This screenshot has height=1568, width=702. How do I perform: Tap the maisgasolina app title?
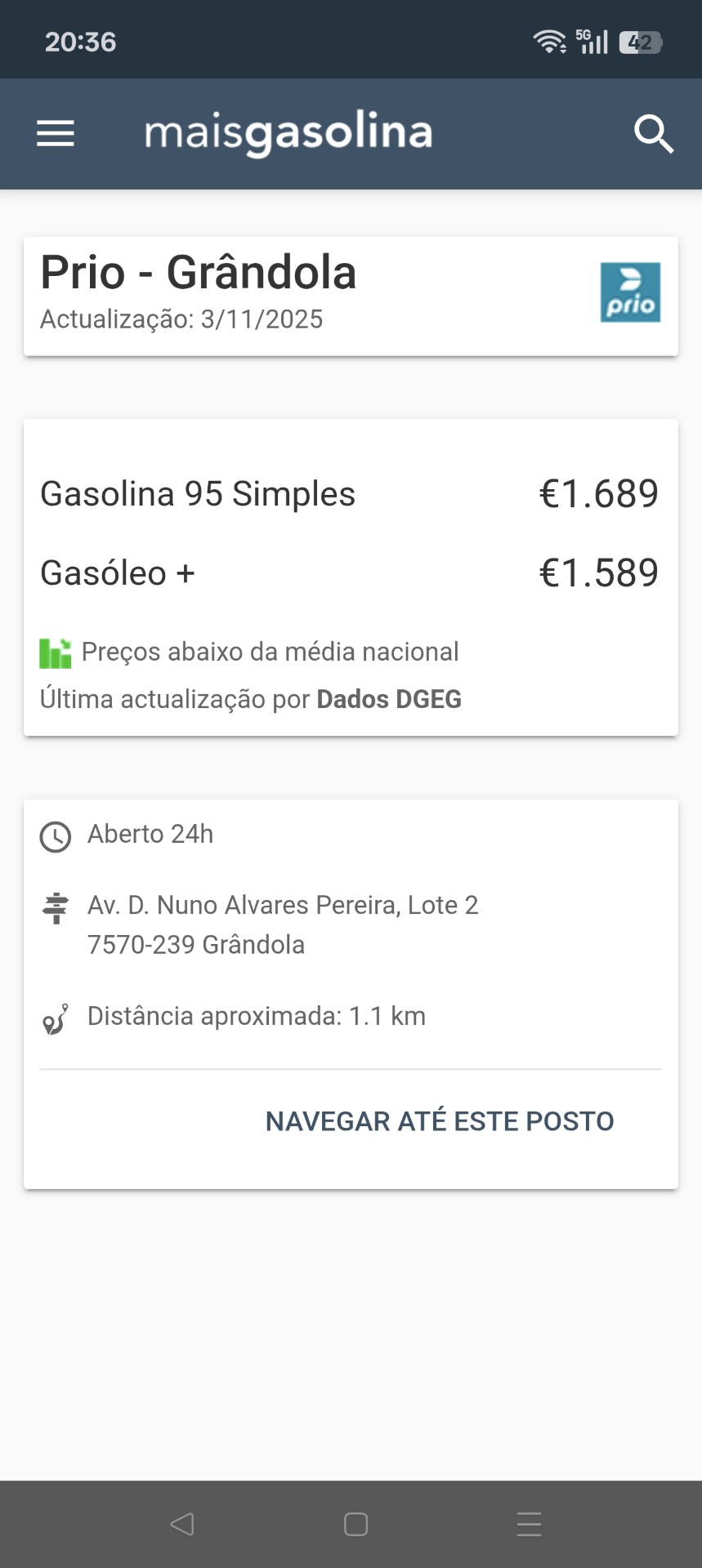point(288,134)
